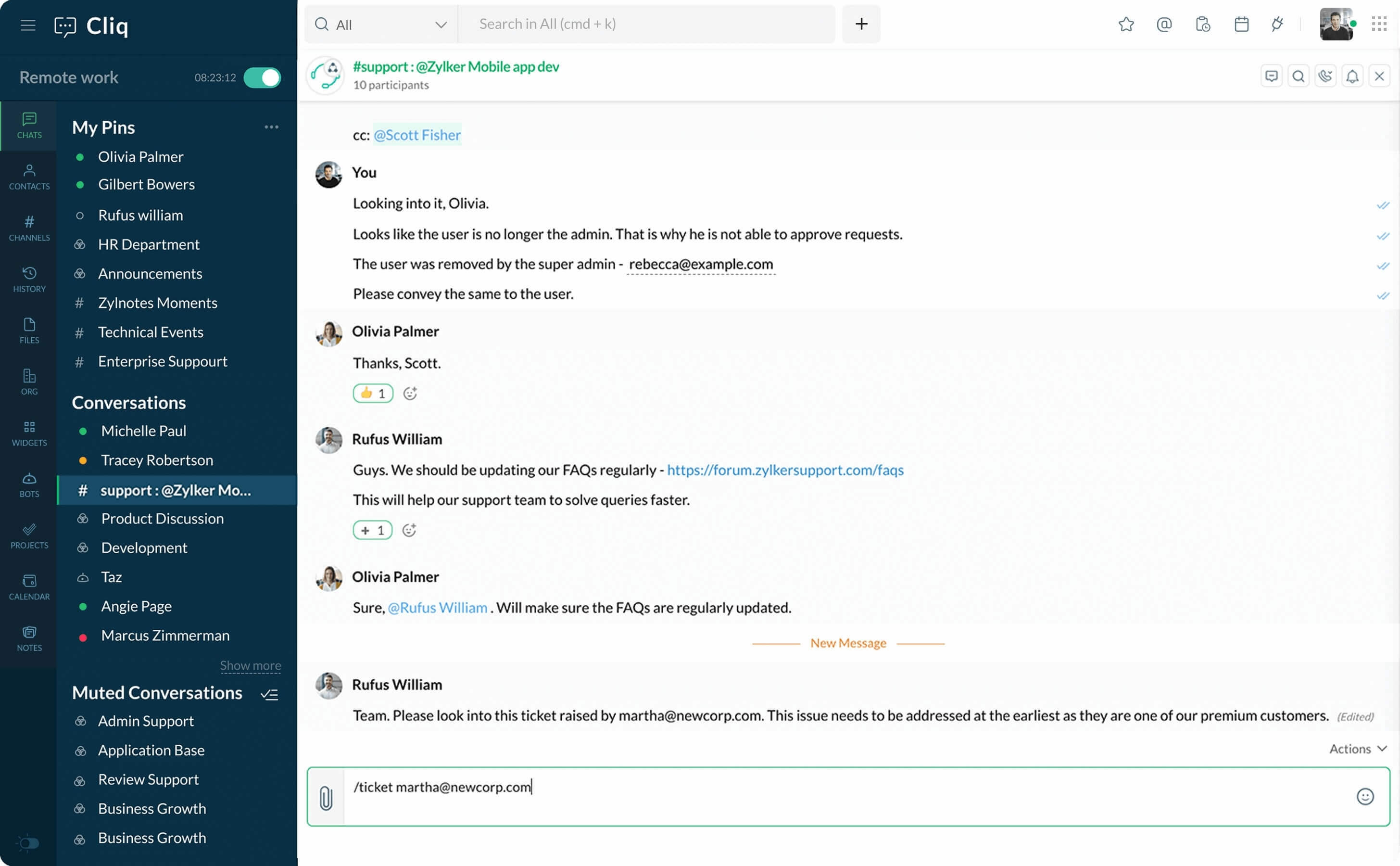Image resolution: width=1400 pixels, height=866 pixels.
Task: Expand the Actions dropdown above message box
Action: tap(1357, 749)
